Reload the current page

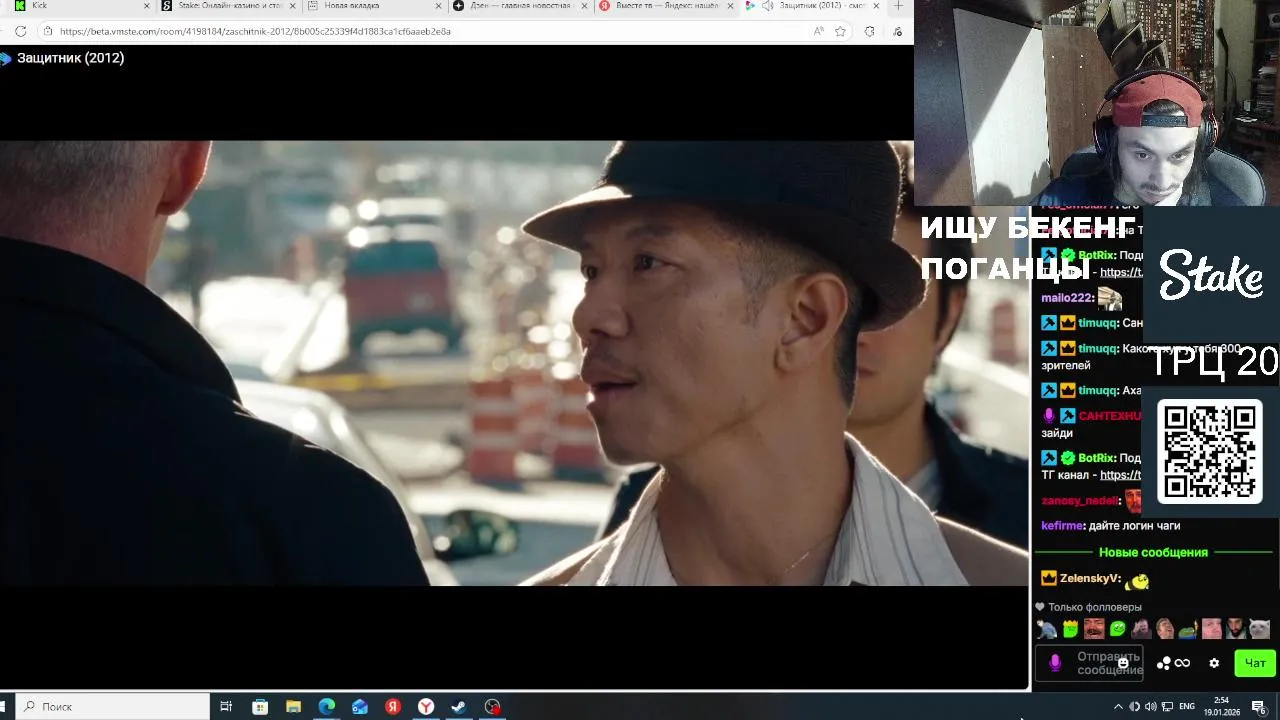(20, 31)
